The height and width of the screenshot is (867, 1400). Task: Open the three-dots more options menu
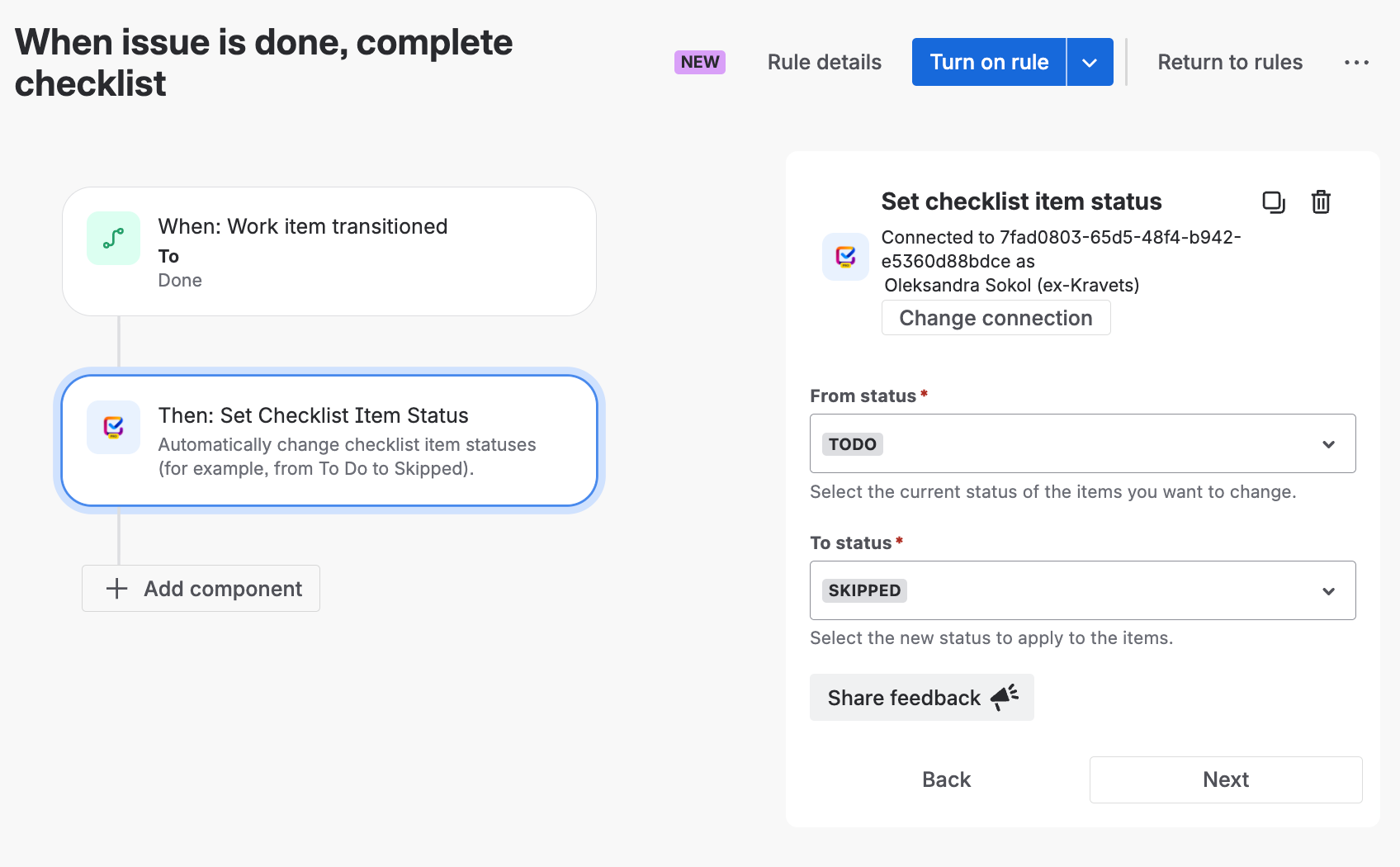[1356, 63]
